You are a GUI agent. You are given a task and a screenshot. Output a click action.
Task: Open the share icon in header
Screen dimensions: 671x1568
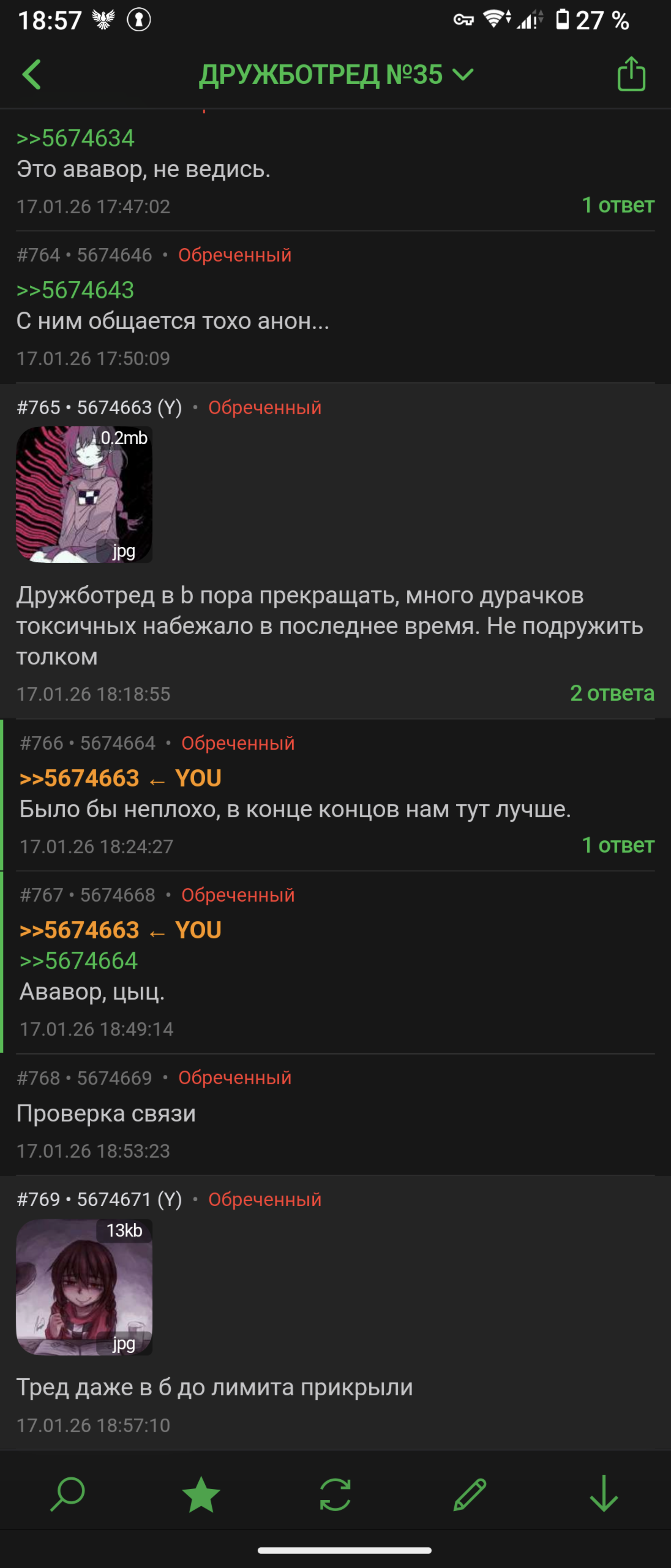[631, 73]
